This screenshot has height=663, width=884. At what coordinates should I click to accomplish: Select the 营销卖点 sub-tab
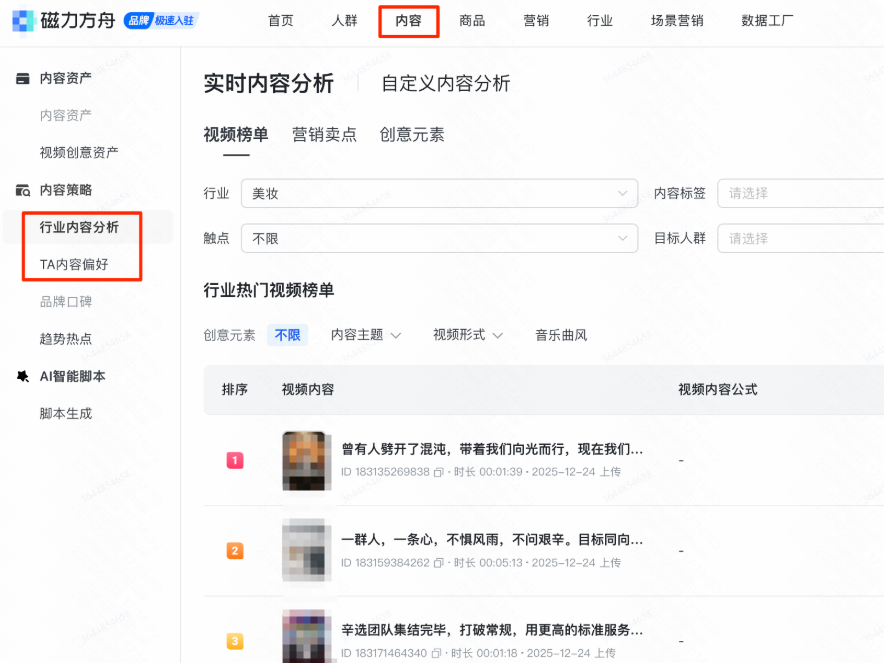tap(324, 135)
